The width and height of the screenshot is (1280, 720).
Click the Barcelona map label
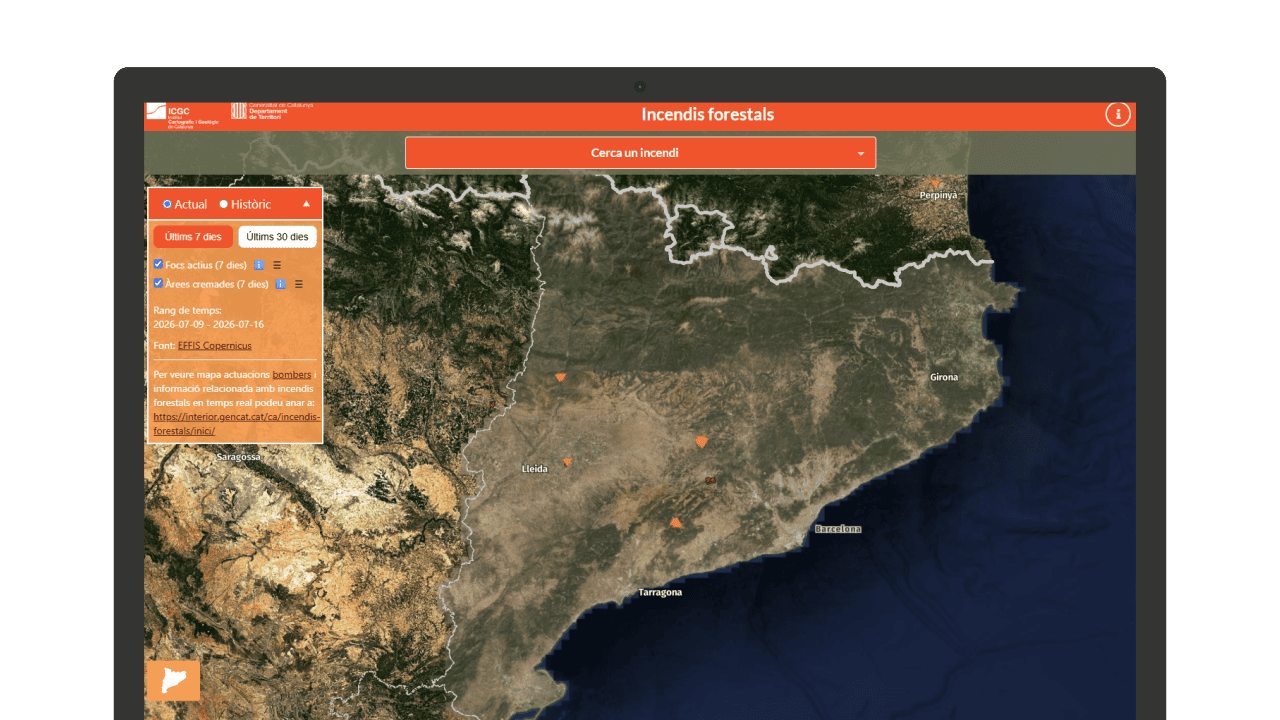(x=838, y=529)
